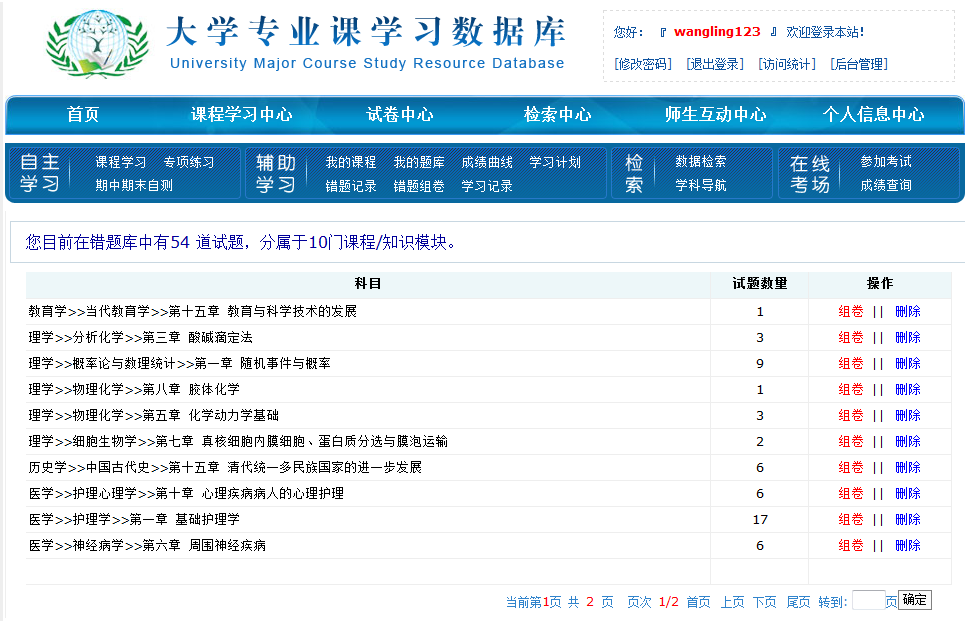Open 我的课程 menu item
The image size is (968, 621).
pyautogui.click(x=351, y=162)
